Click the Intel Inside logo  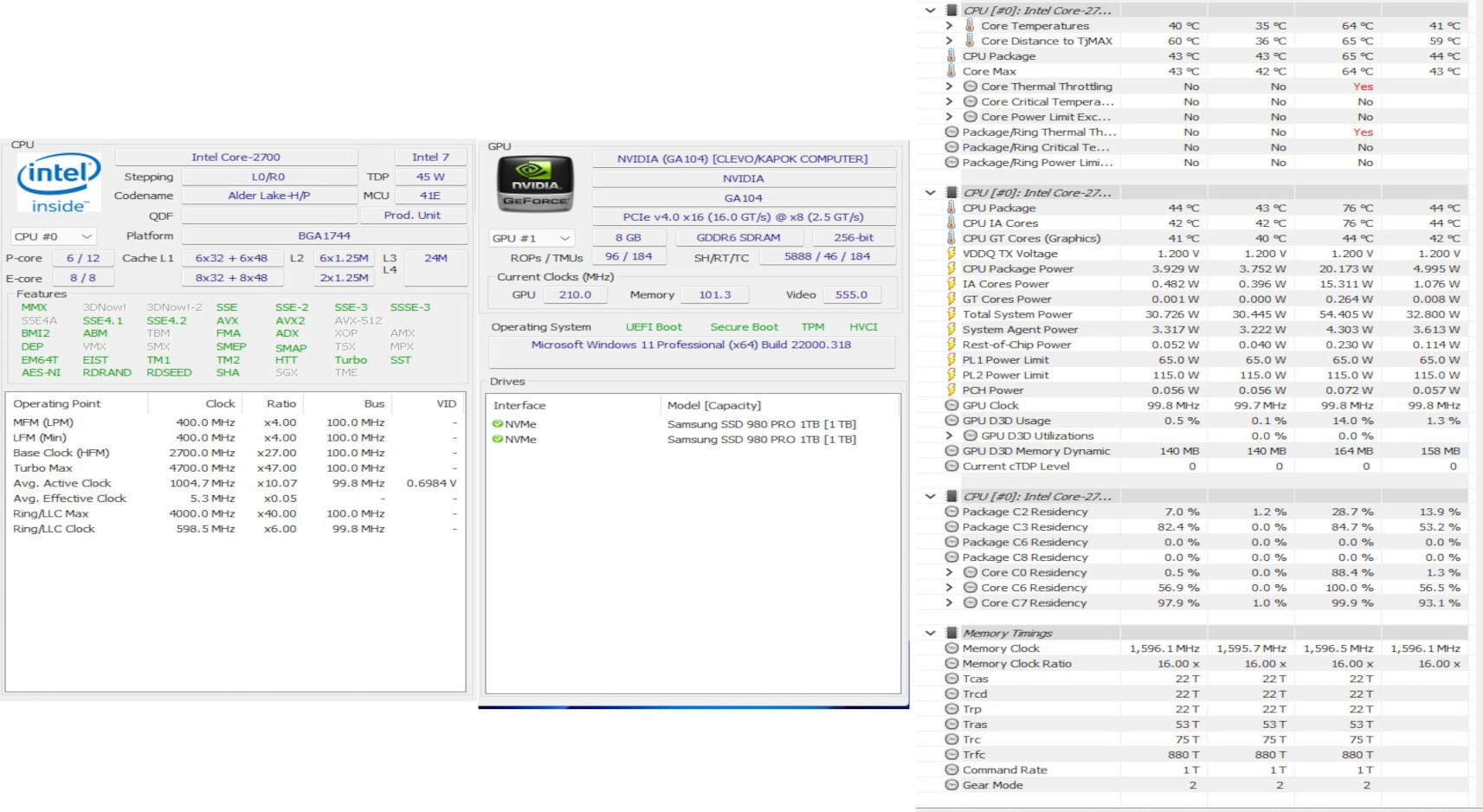pyautogui.click(x=58, y=183)
